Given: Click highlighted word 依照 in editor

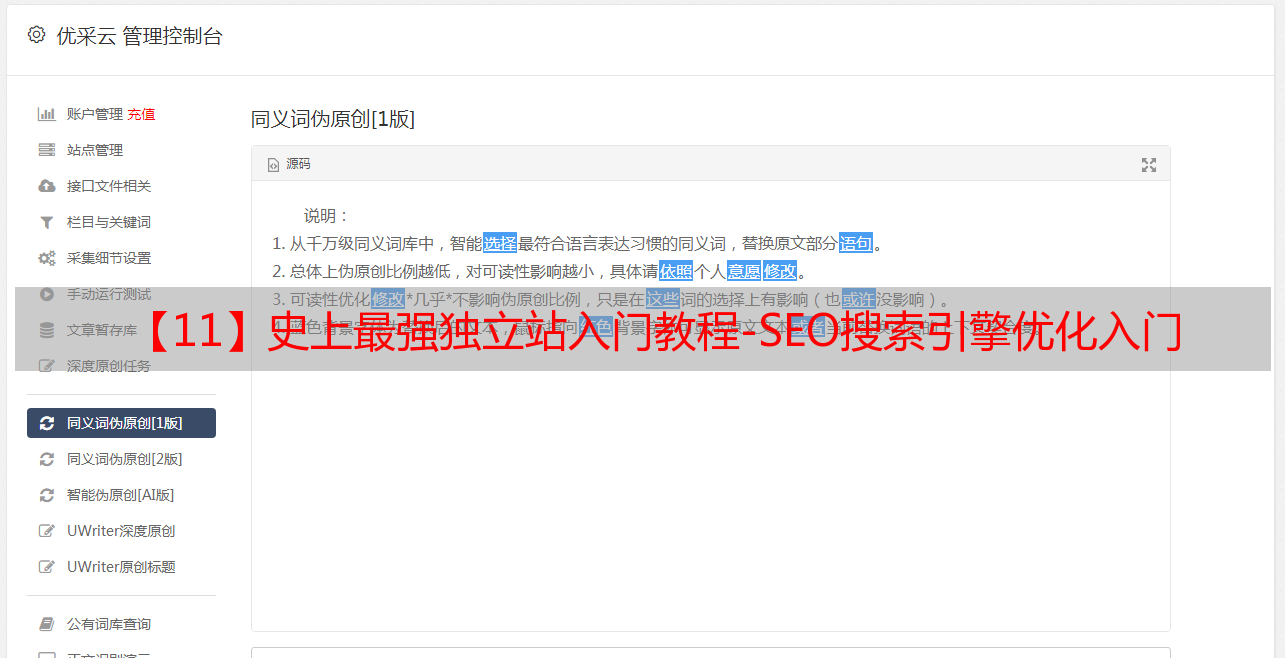Looking at the screenshot, I should (676, 271).
